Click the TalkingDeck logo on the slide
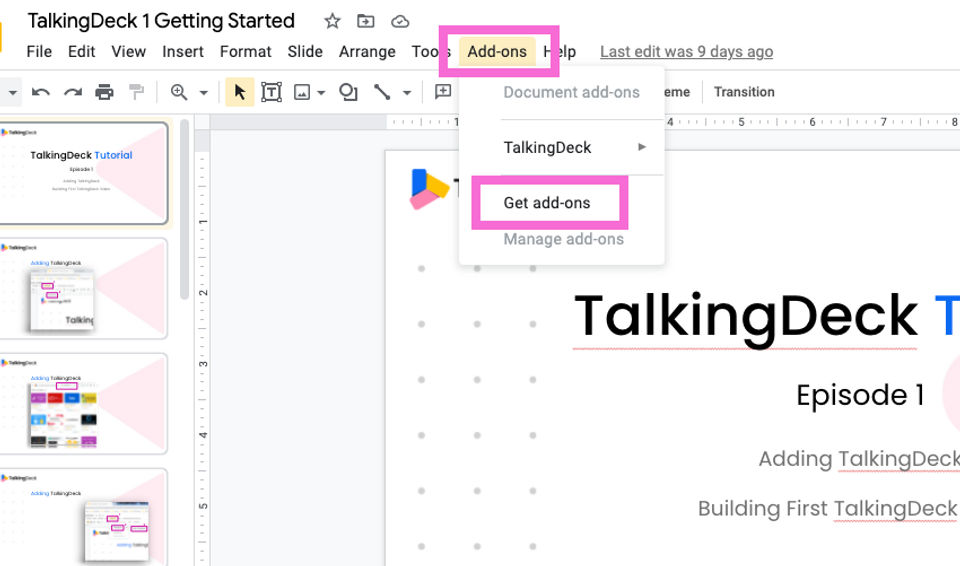The height and width of the screenshot is (566, 960). (x=429, y=189)
